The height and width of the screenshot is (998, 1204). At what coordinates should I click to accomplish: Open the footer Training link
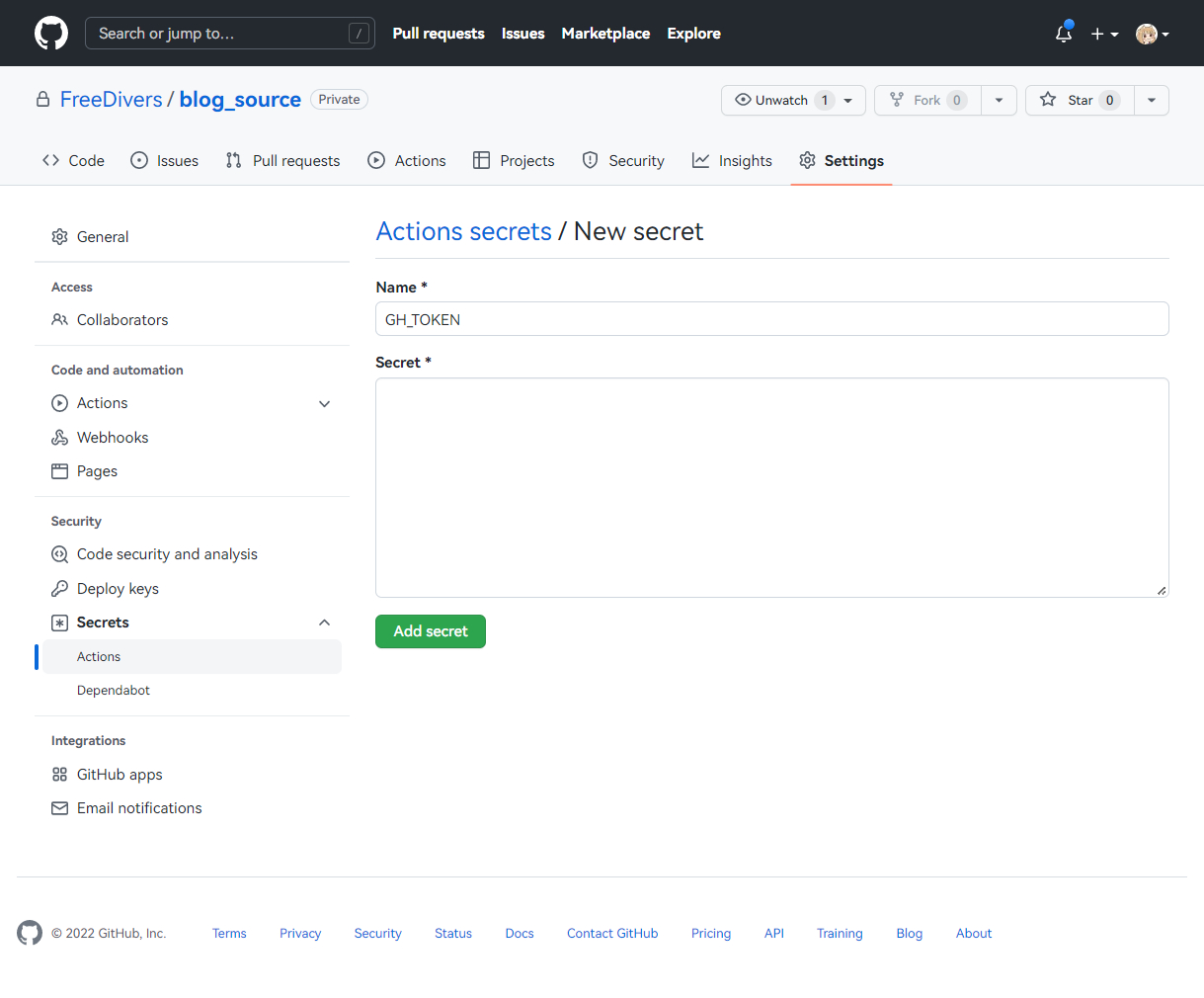click(840, 934)
